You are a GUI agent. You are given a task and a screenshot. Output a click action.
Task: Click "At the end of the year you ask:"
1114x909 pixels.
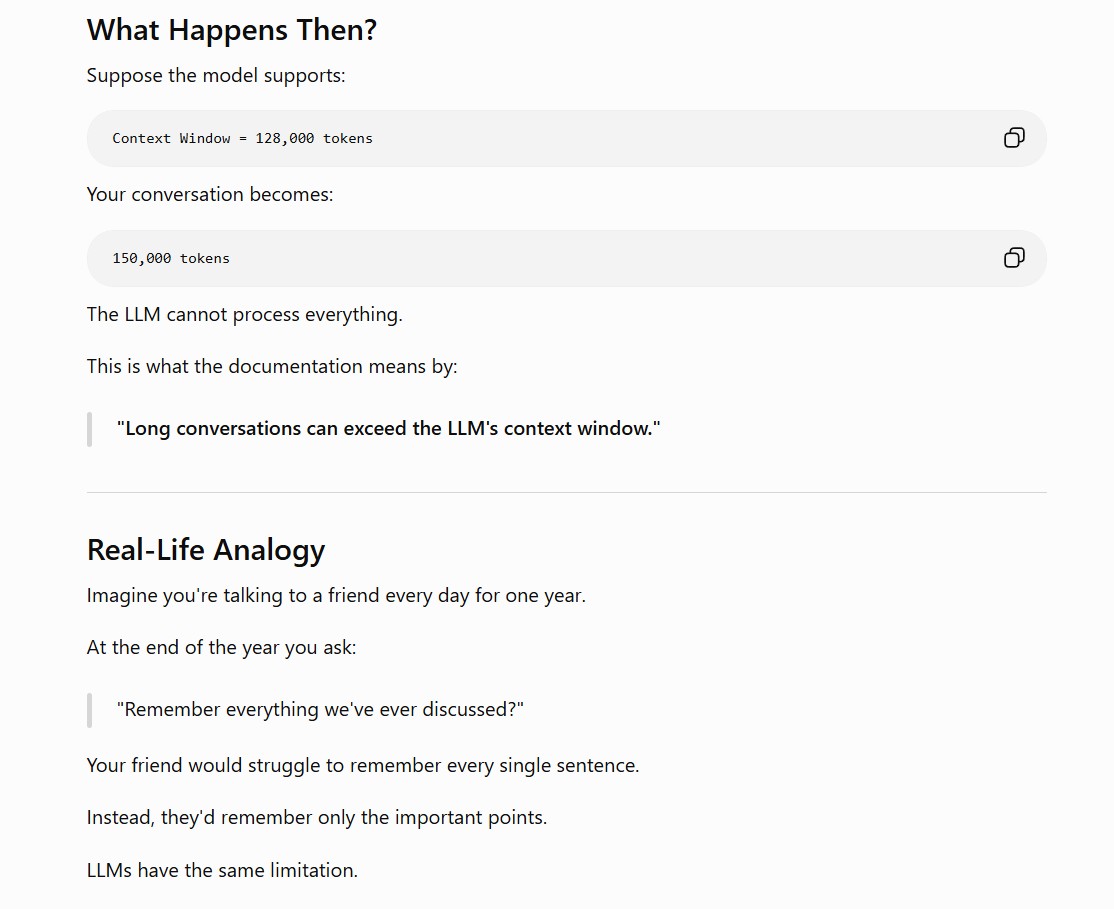tap(222, 647)
